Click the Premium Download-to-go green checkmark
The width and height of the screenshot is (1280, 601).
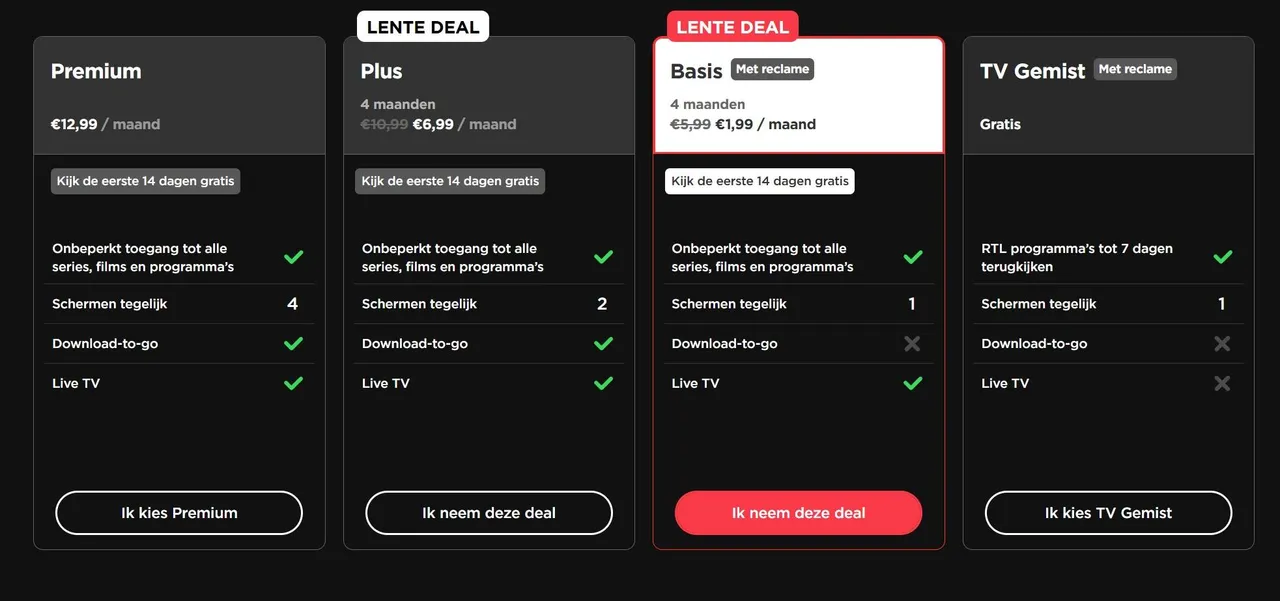[x=293, y=343]
